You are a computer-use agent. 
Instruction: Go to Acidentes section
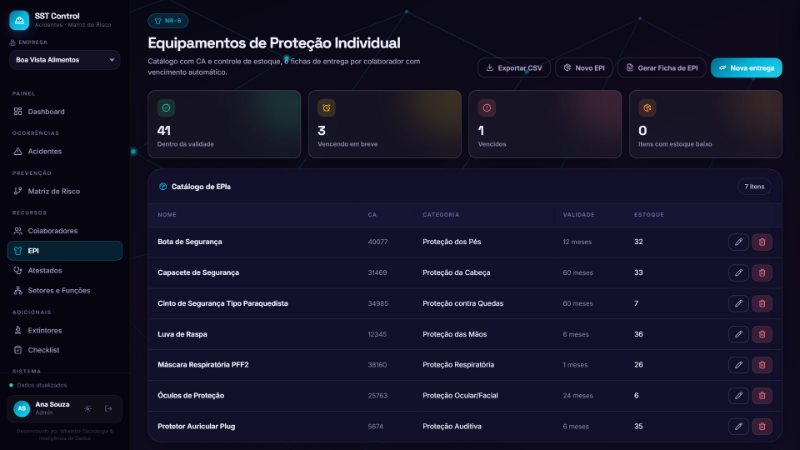pyautogui.click(x=65, y=151)
